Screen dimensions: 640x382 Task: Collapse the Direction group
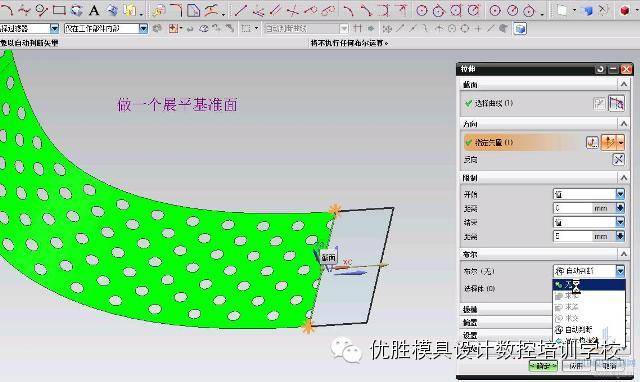click(x=624, y=123)
